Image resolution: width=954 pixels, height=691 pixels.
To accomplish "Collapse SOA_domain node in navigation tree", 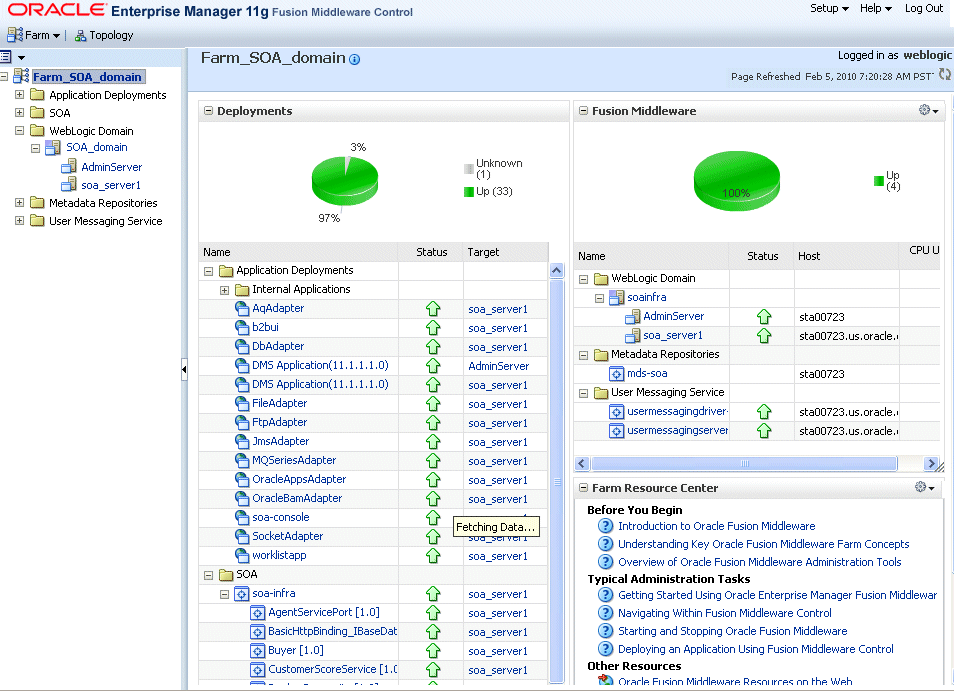I will click(35, 148).
